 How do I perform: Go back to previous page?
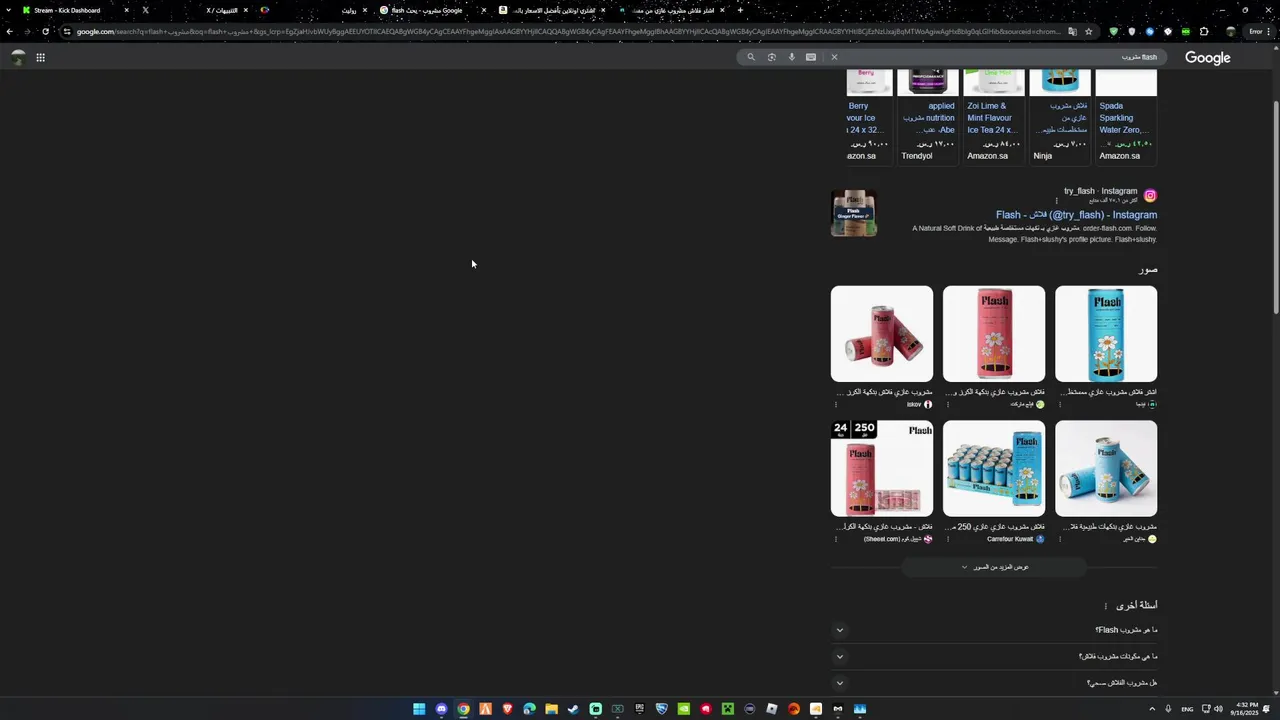(x=9, y=31)
